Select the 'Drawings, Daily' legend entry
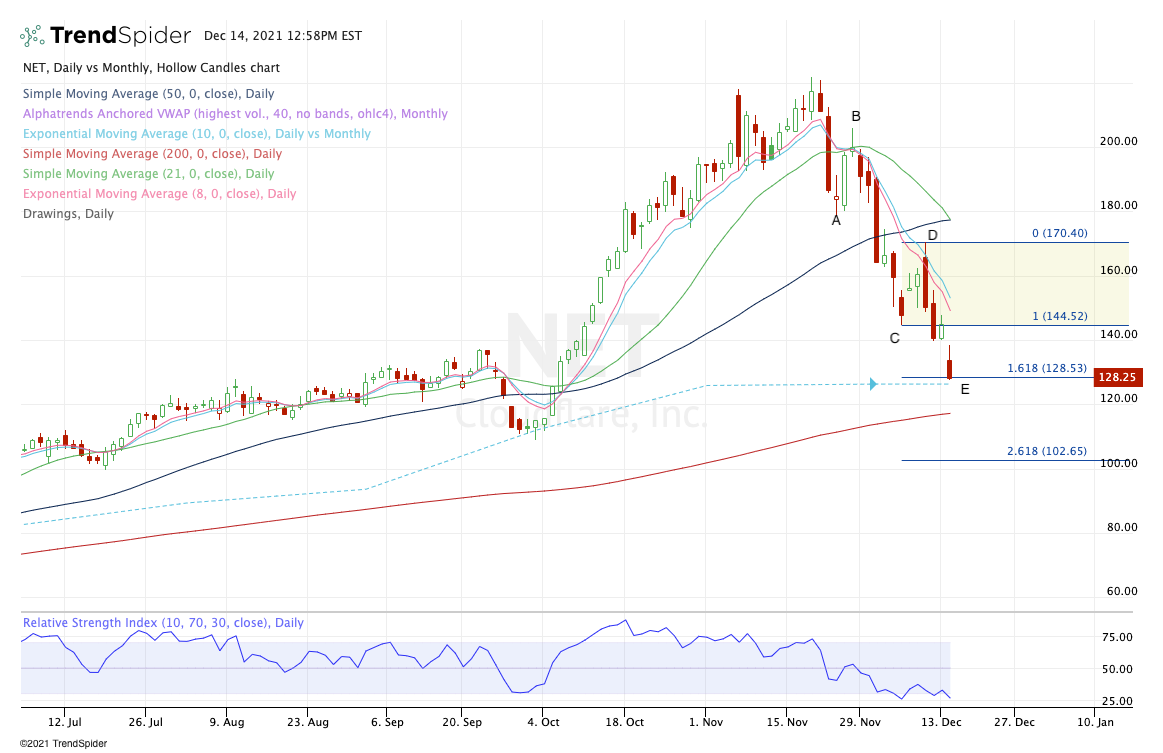Screen dimensions: 1163x753 click(68, 214)
